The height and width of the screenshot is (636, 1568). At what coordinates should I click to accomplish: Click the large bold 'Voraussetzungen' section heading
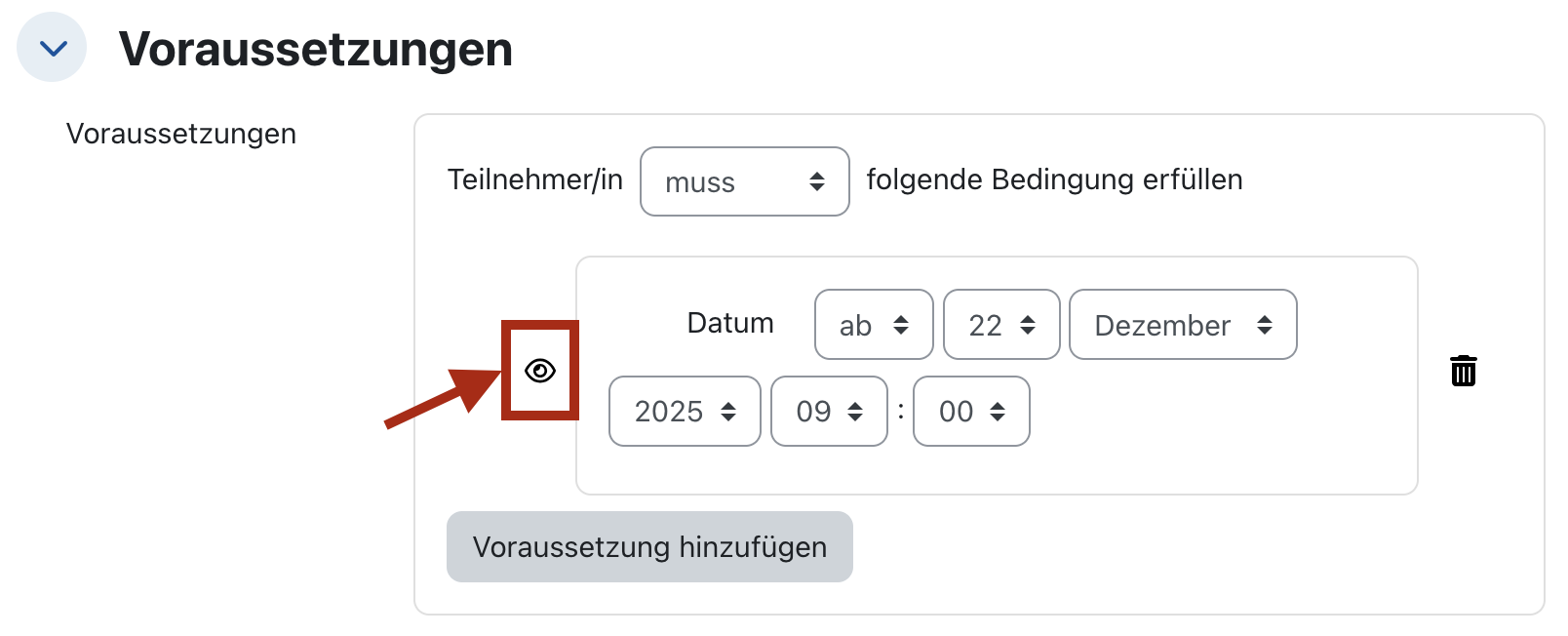pyautogui.click(x=316, y=49)
